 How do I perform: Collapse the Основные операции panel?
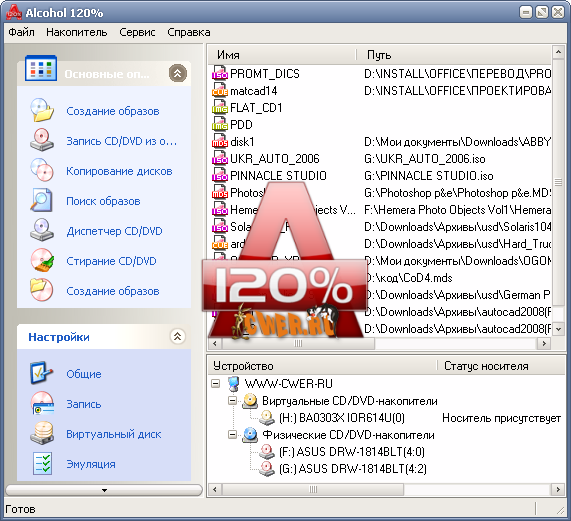(177, 74)
